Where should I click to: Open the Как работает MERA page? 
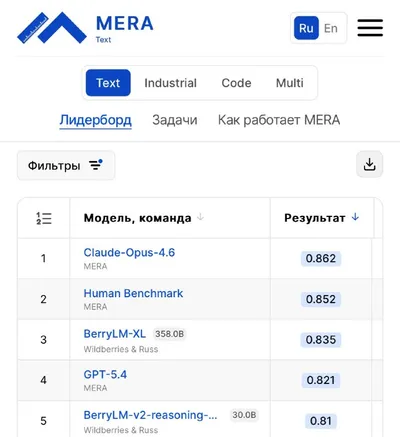(x=279, y=120)
